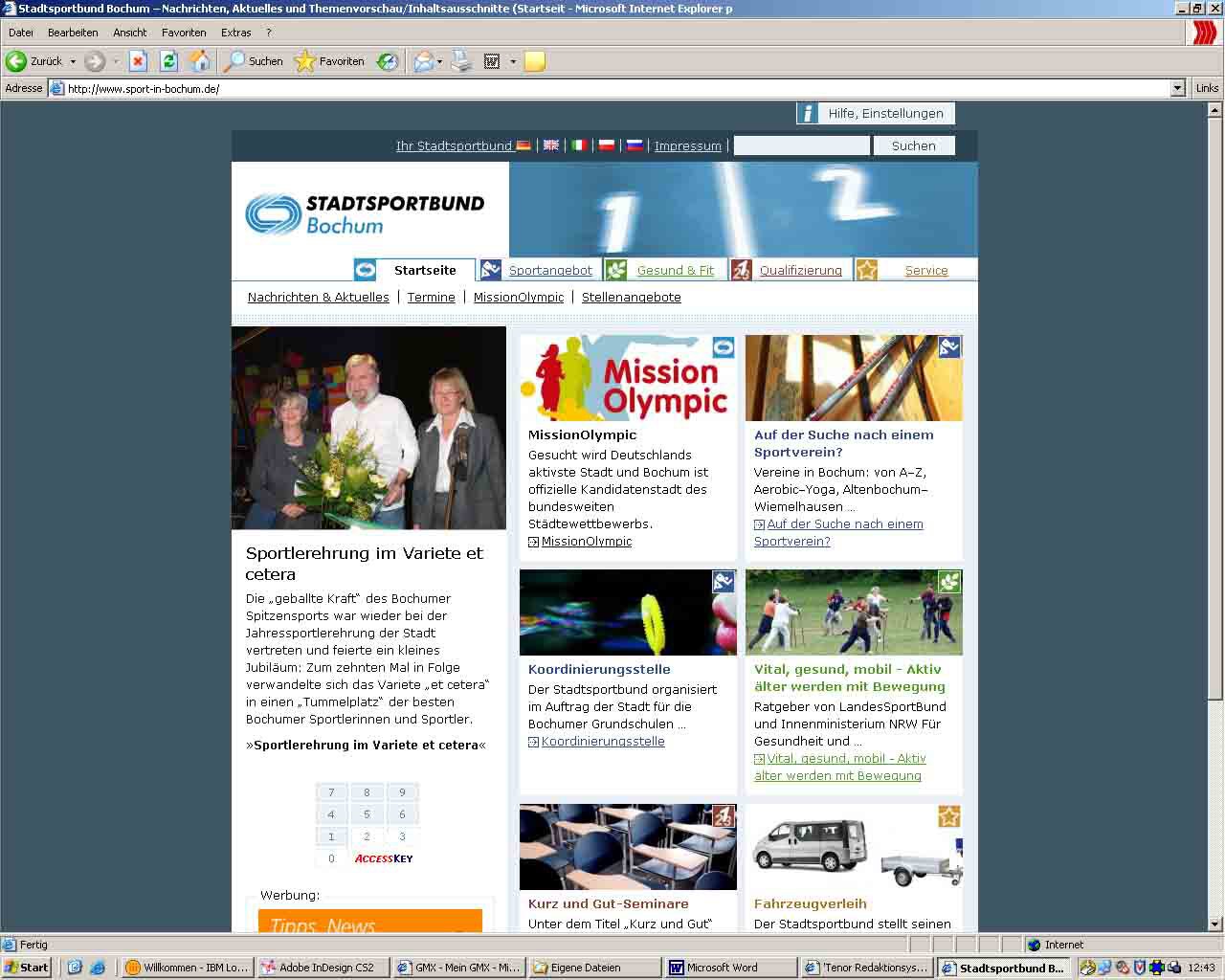Click the Startseite tab icon
Screen dimensions: 1225x980
click(365, 270)
